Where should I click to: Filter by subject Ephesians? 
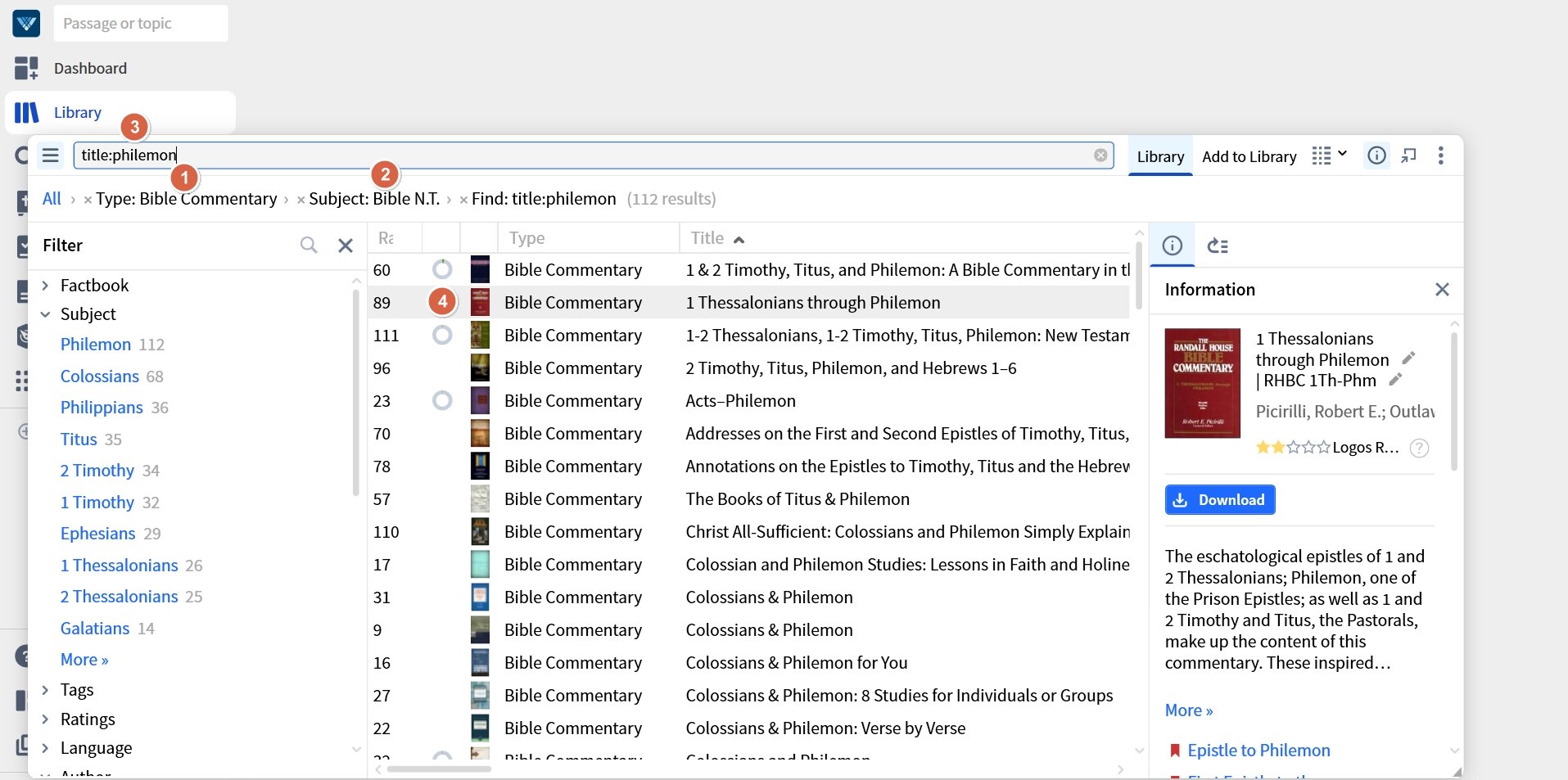98,534
